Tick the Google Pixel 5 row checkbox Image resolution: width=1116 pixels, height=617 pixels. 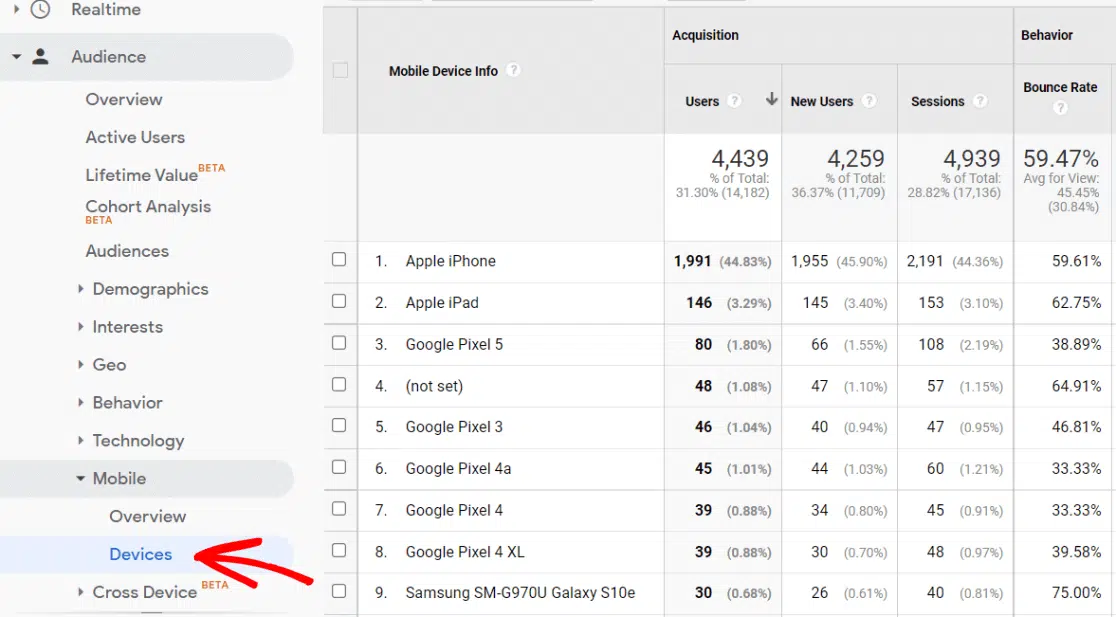[x=339, y=343]
